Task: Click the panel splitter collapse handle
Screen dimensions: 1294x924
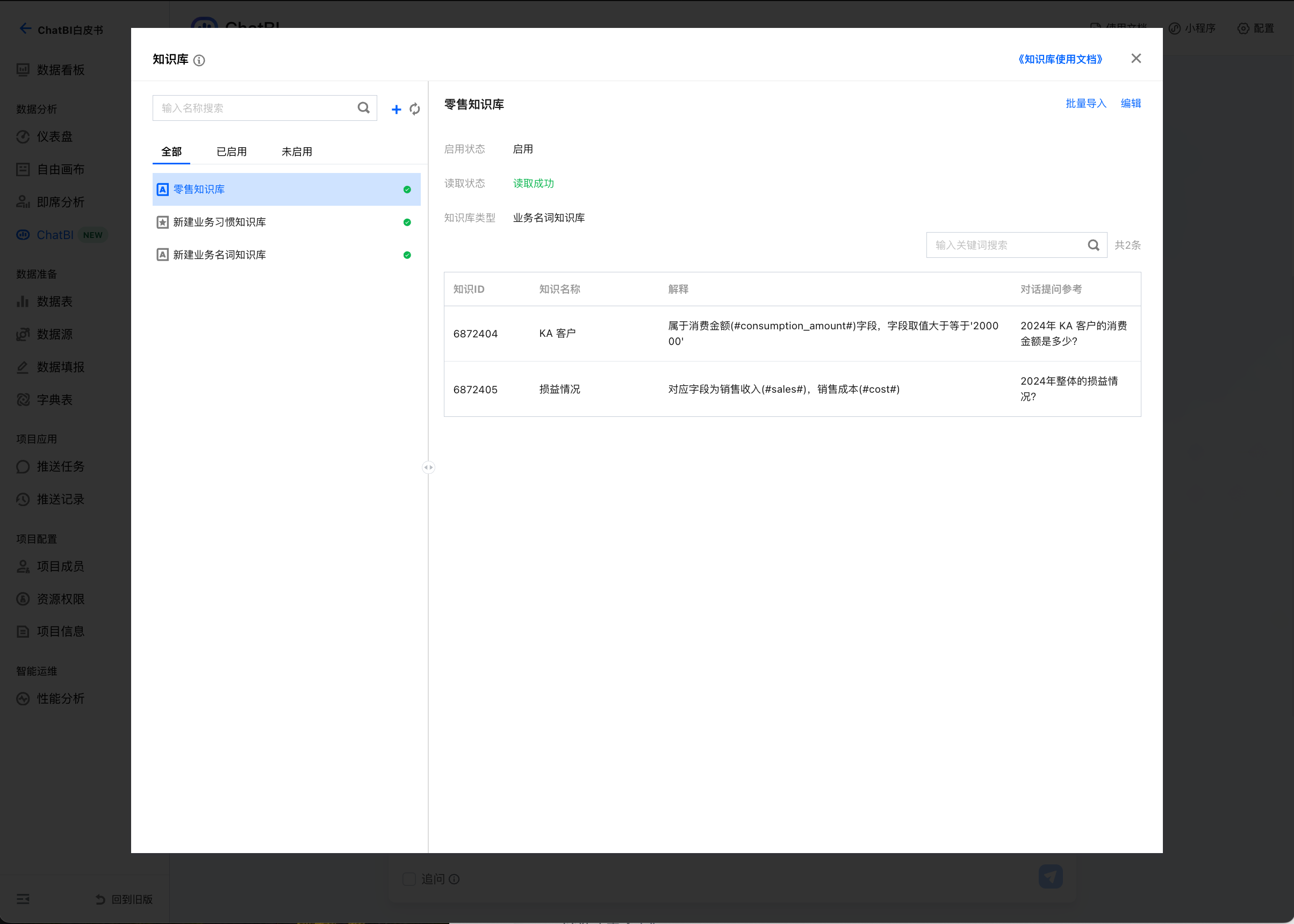Action: (x=428, y=467)
